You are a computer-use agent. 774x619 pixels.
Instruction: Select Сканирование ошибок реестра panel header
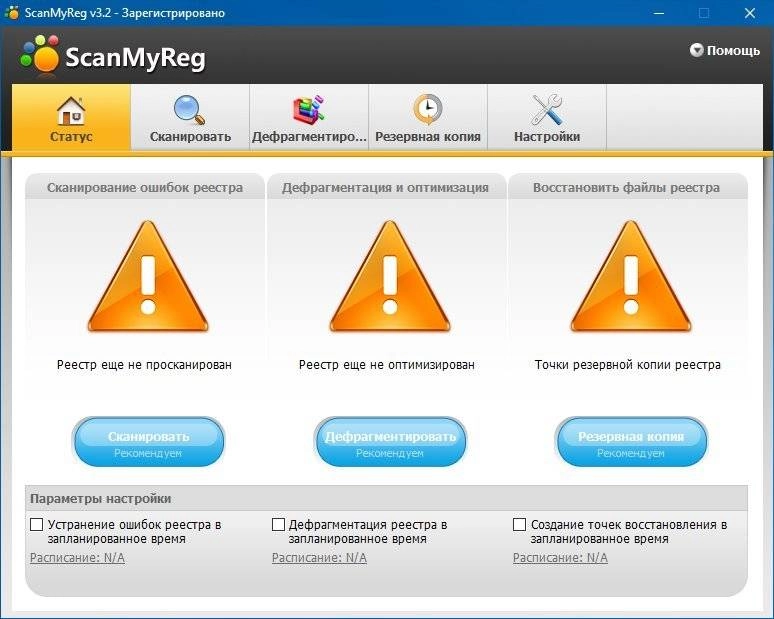[x=145, y=188]
